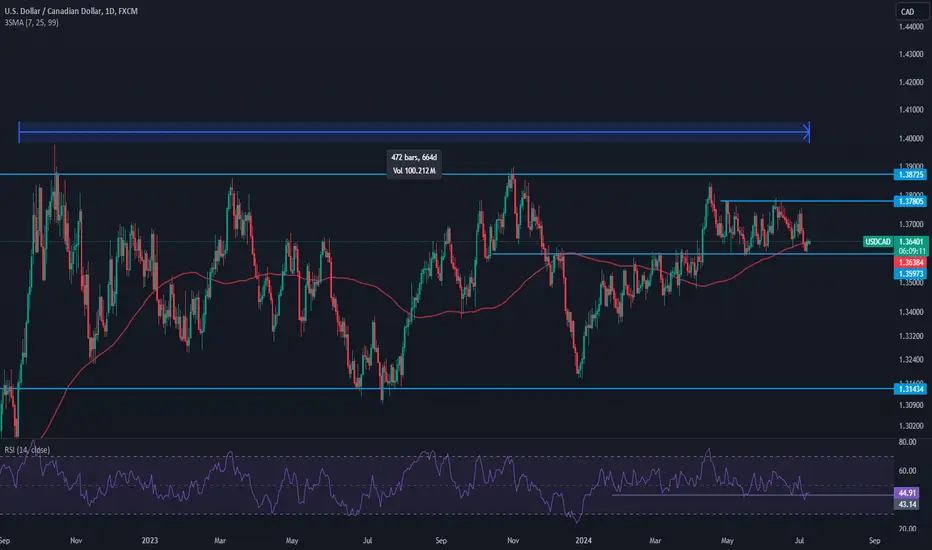Click the 1.38725 horizontal line price label
Screen dimensions: 932x550
(911, 174)
